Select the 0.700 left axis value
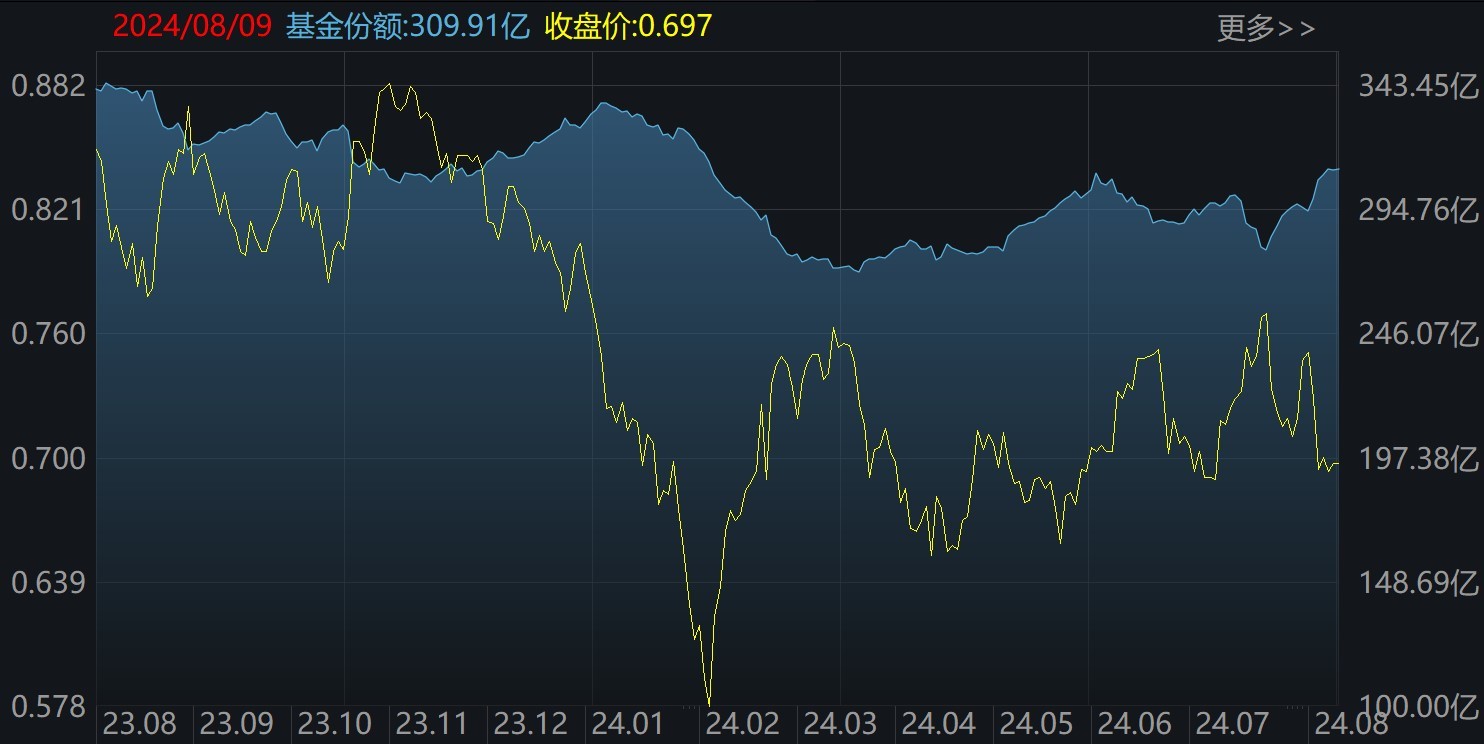This screenshot has width=1484, height=744. (x=48, y=459)
